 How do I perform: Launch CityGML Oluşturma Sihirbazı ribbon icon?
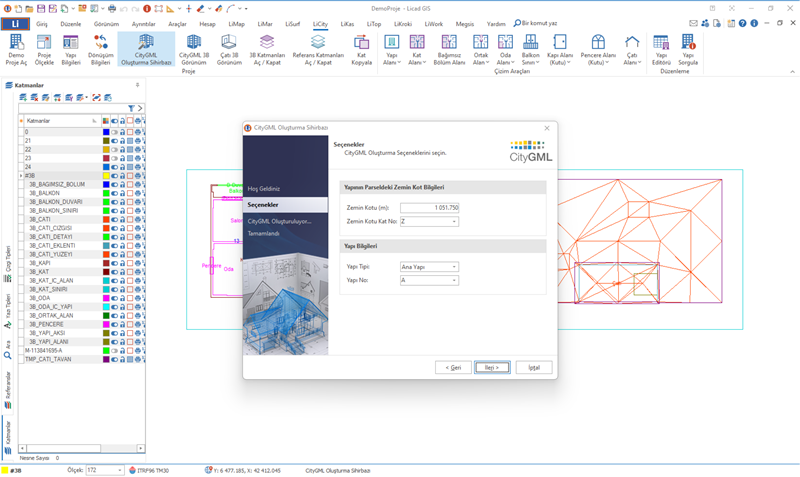[146, 49]
